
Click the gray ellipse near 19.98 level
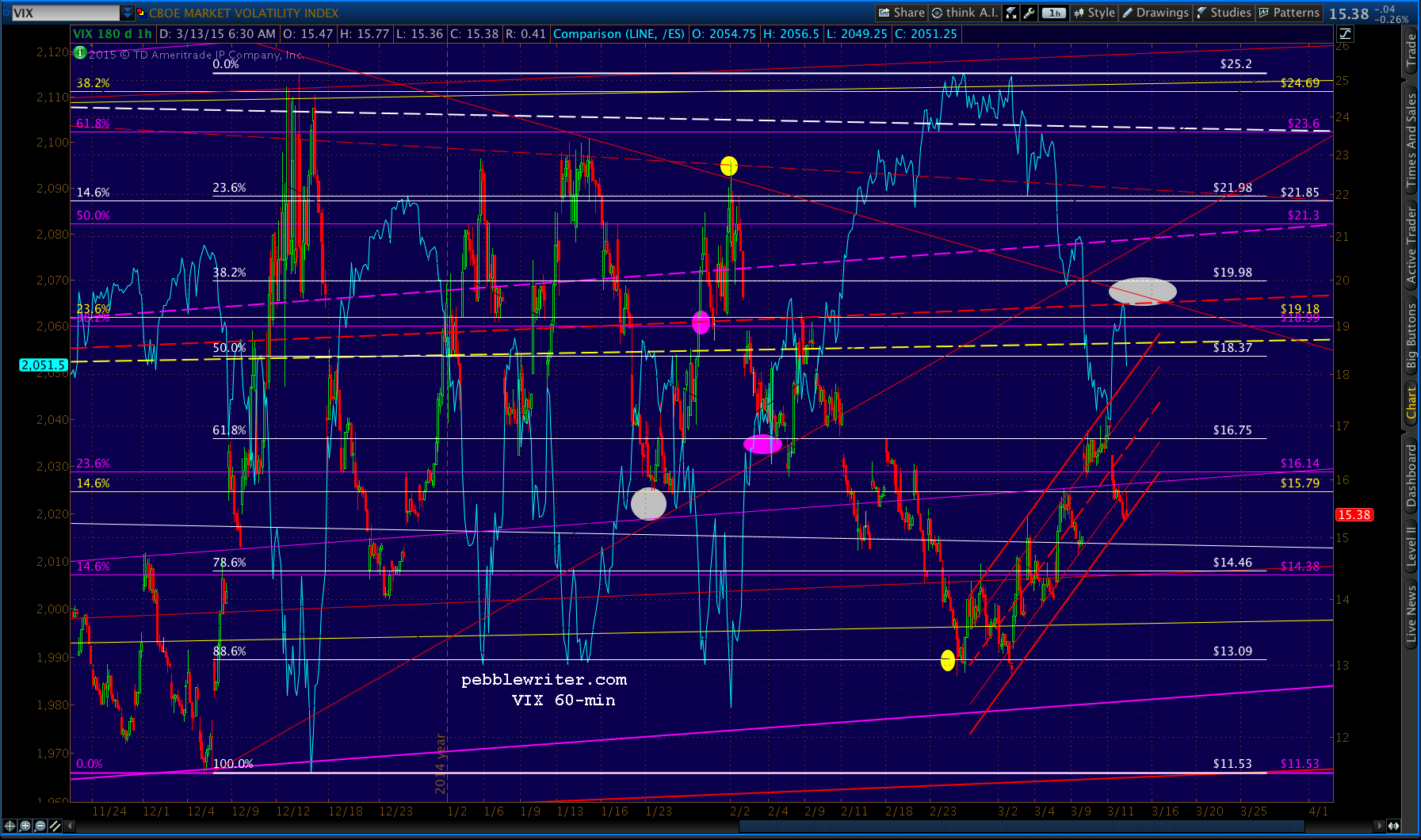(x=1142, y=291)
